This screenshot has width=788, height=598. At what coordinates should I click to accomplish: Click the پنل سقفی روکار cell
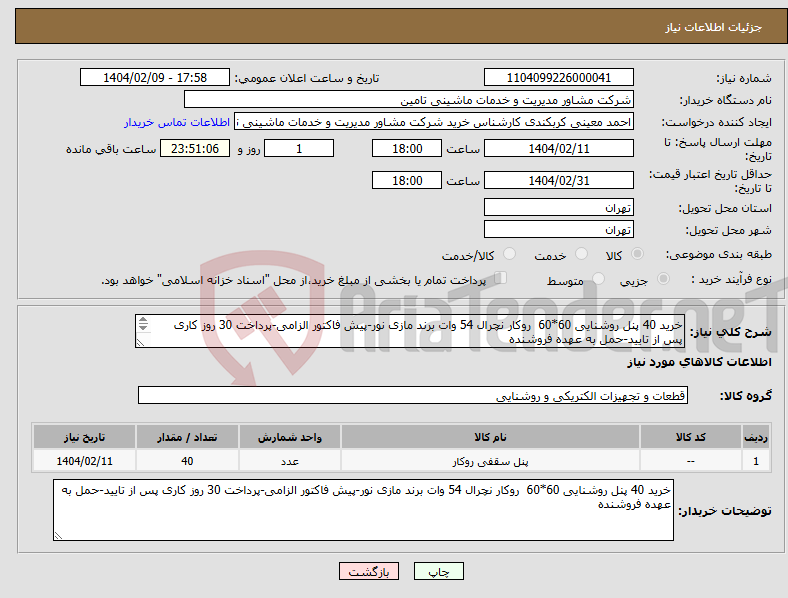[x=490, y=461]
